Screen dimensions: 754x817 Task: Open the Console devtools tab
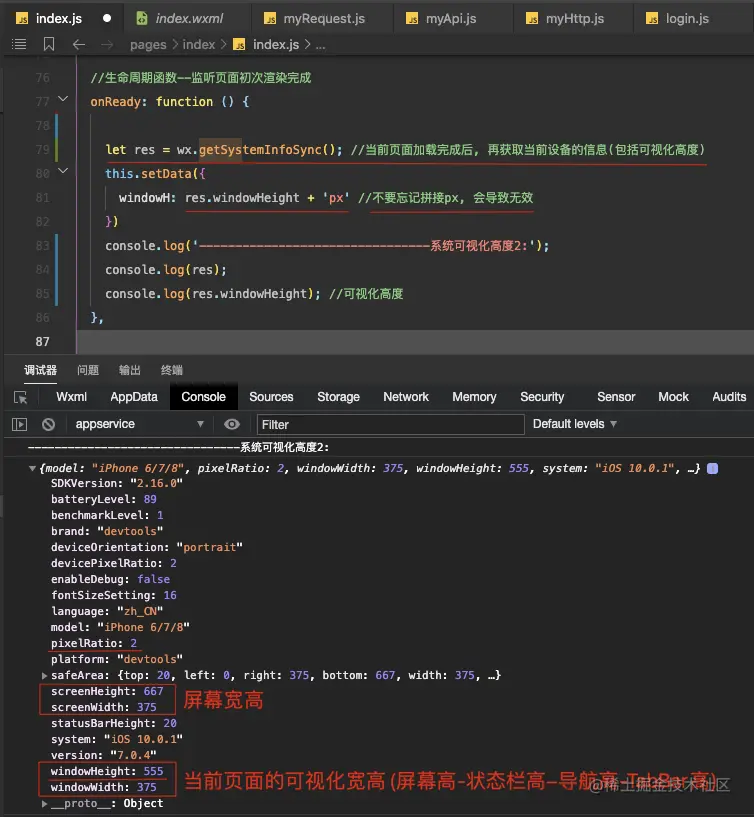(203, 397)
